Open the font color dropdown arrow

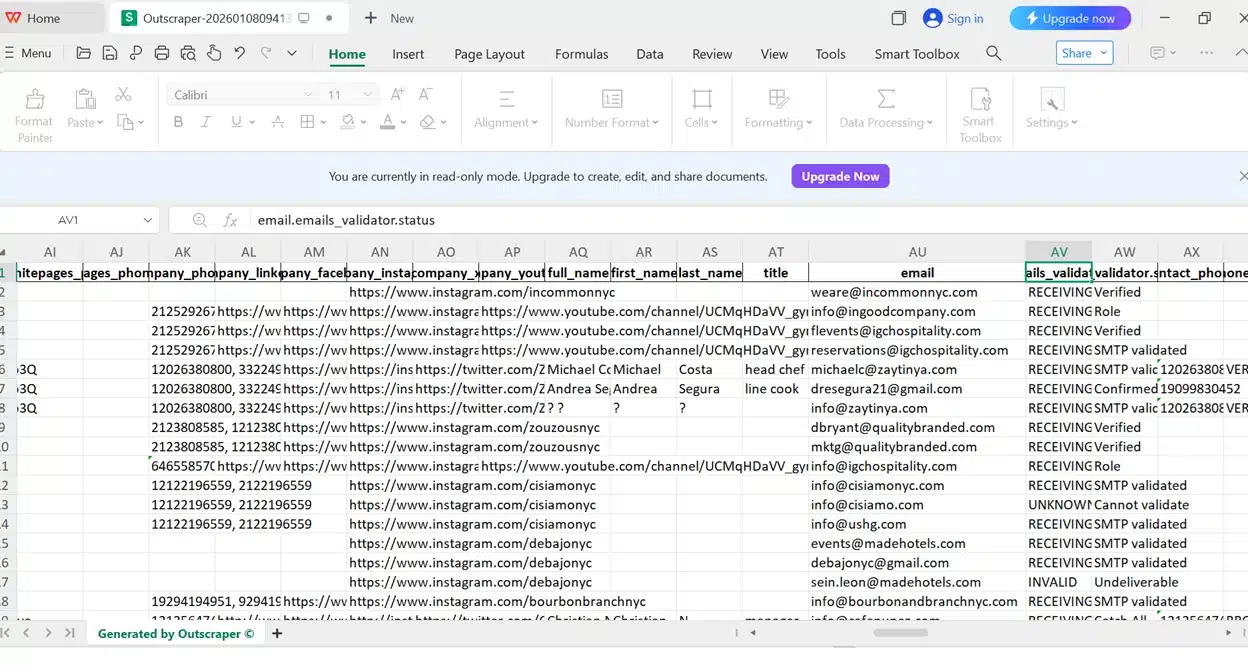401,123
